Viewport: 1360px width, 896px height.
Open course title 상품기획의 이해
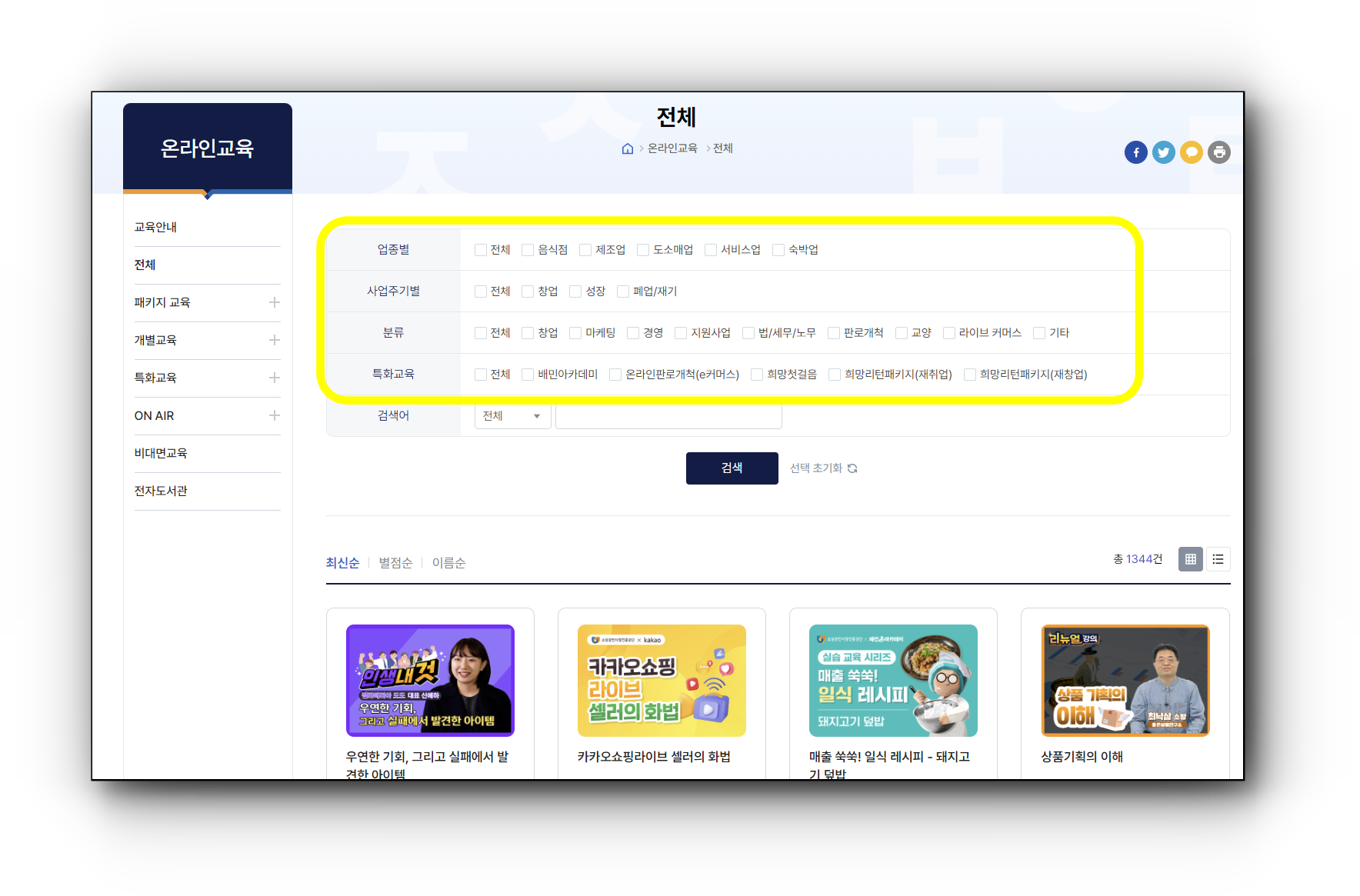coord(1082,757)
